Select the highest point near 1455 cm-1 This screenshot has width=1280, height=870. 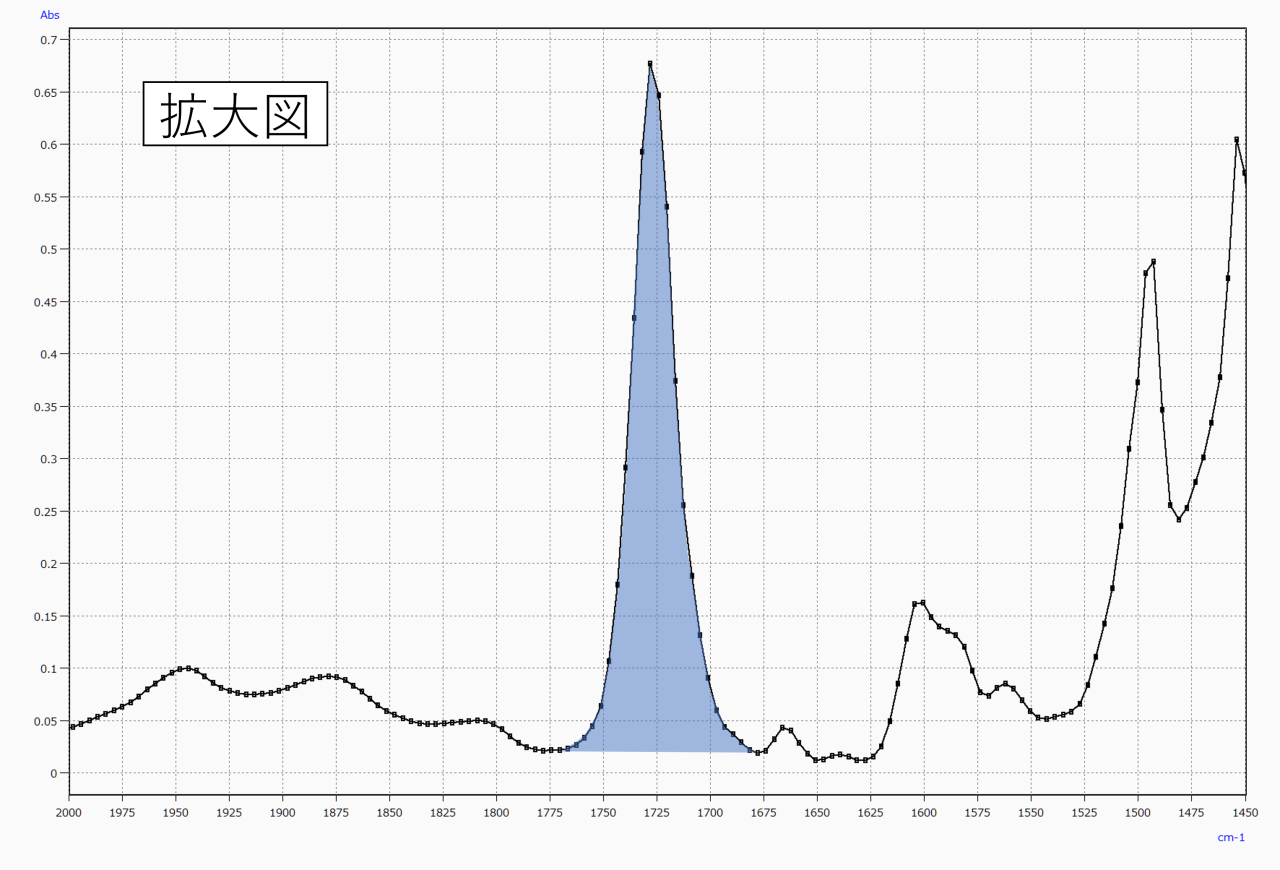1237,140
